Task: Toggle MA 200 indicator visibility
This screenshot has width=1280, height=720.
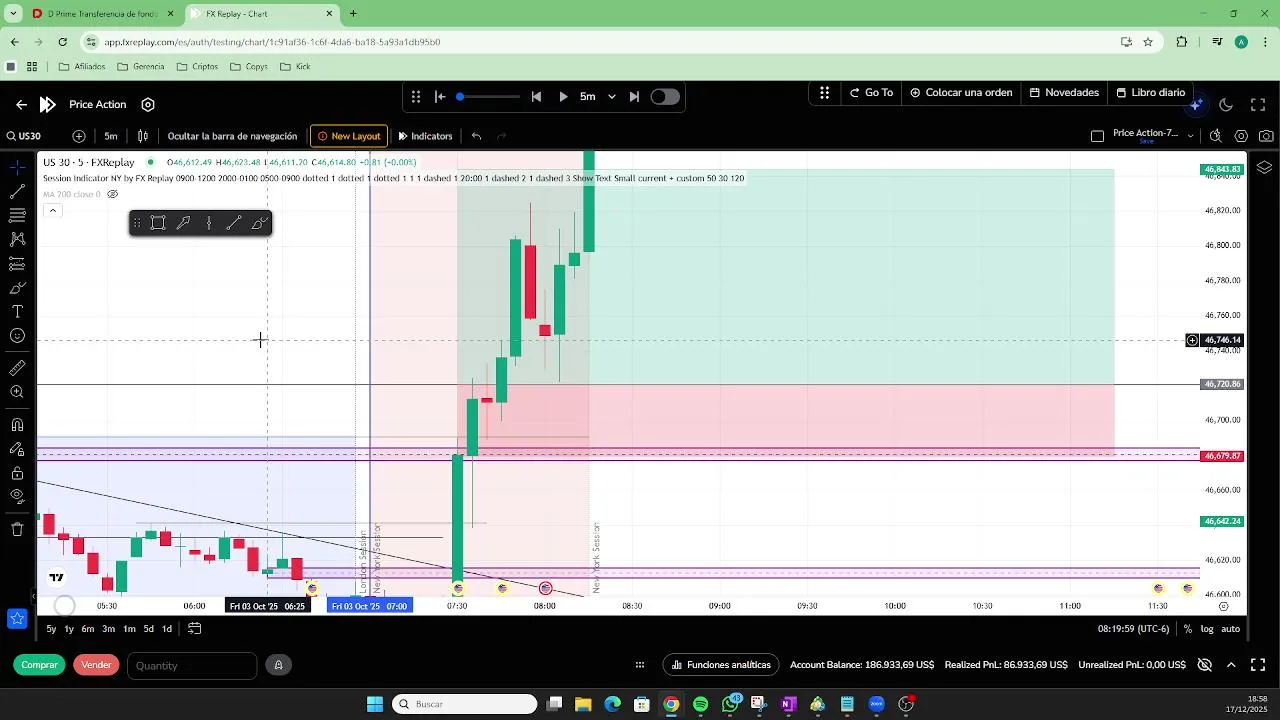Action: [x=112, y=194]
